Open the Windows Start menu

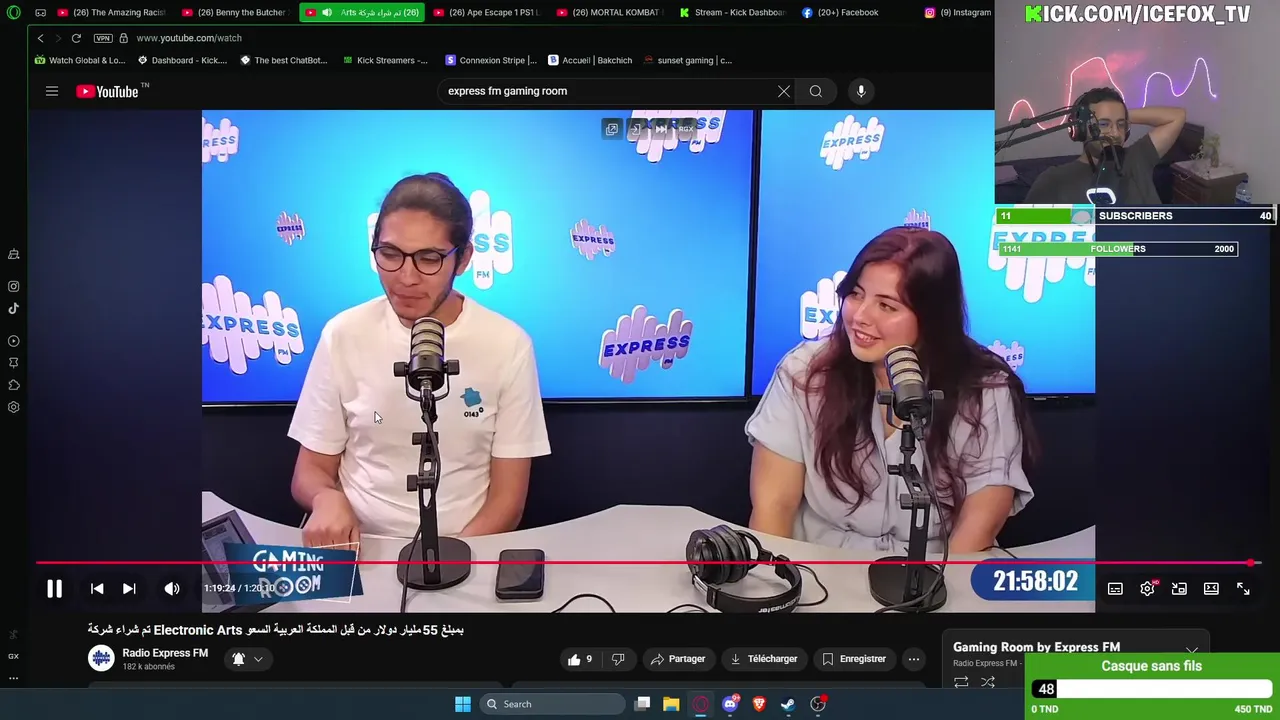tap(463, 704)
